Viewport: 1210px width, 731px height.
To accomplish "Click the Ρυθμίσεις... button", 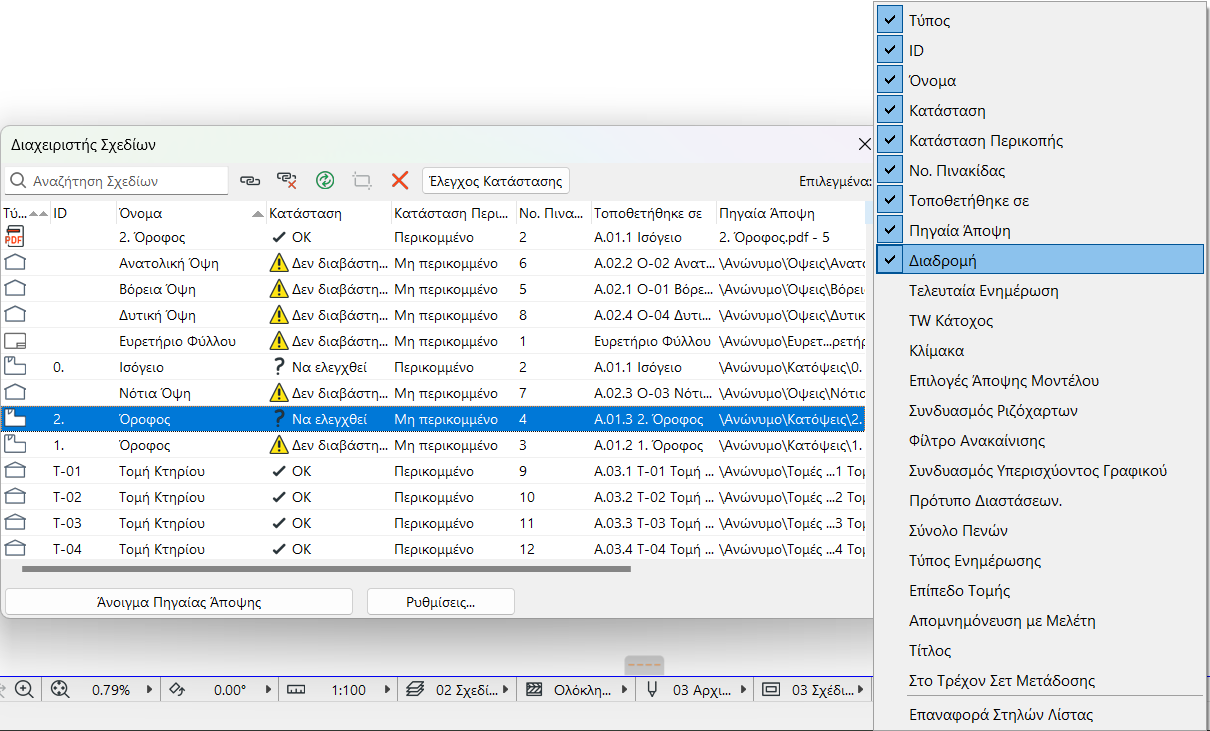I will (441, 602).
